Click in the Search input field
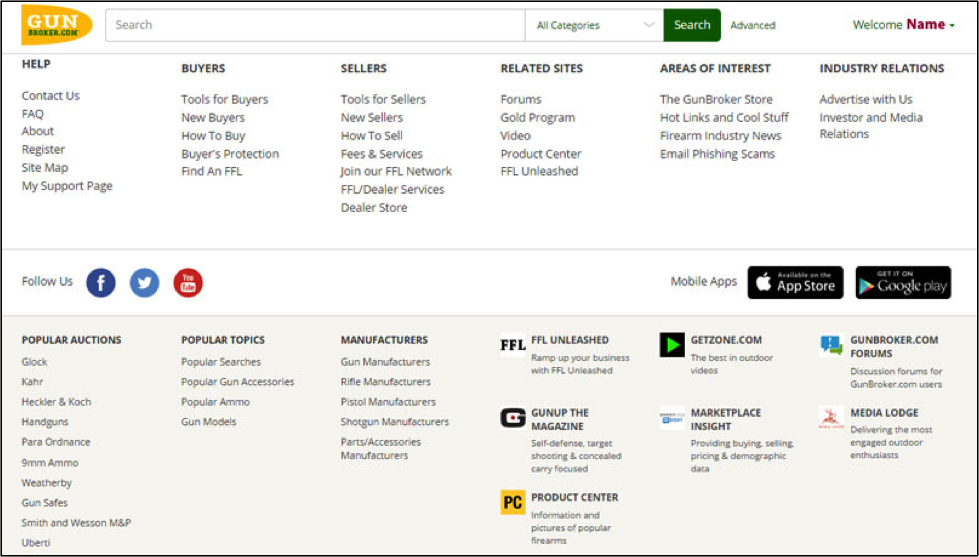The image size is (979, 557). [315, 25]
